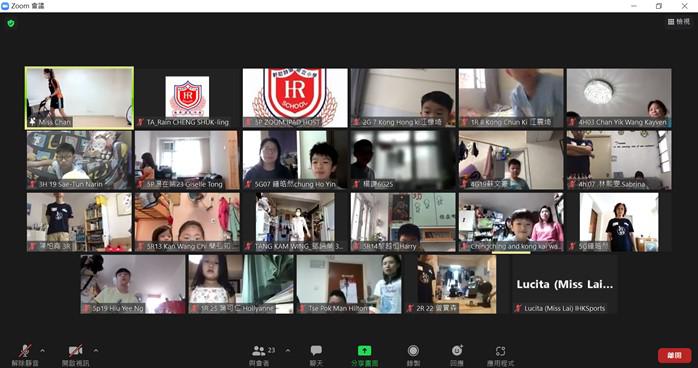Open the chat bubble icon
Screen dimensions: 698x368
(317, 351)
